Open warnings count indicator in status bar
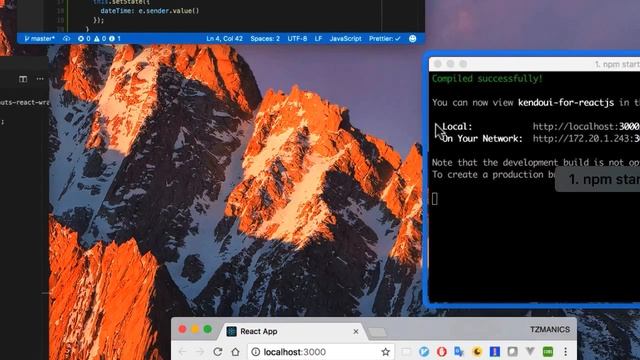640x360 pixels. coord(100,39)
